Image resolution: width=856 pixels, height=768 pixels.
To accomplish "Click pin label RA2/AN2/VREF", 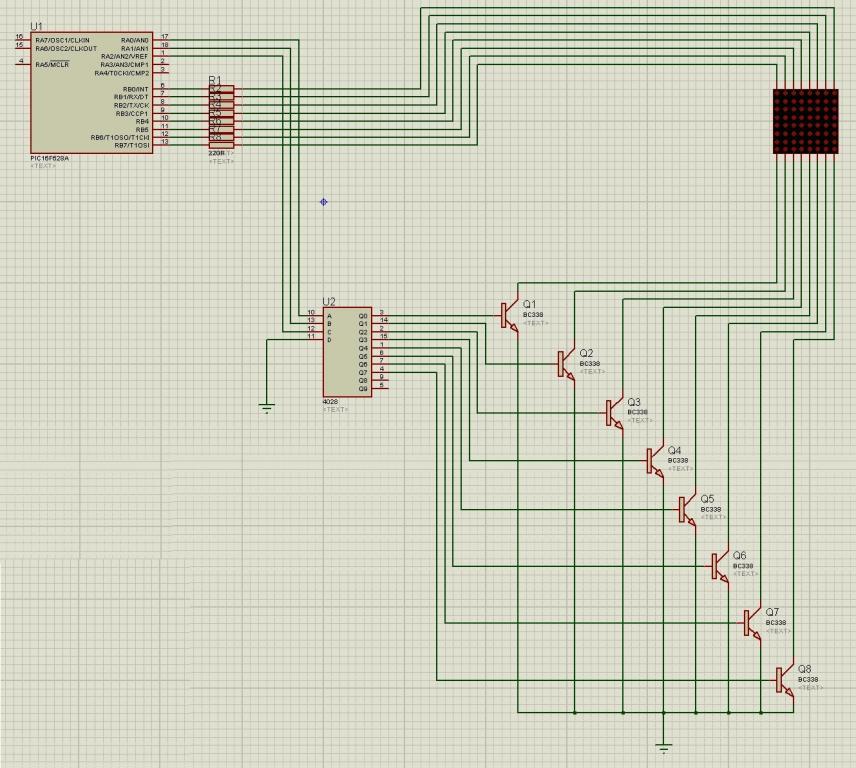I will click(124, 57).
